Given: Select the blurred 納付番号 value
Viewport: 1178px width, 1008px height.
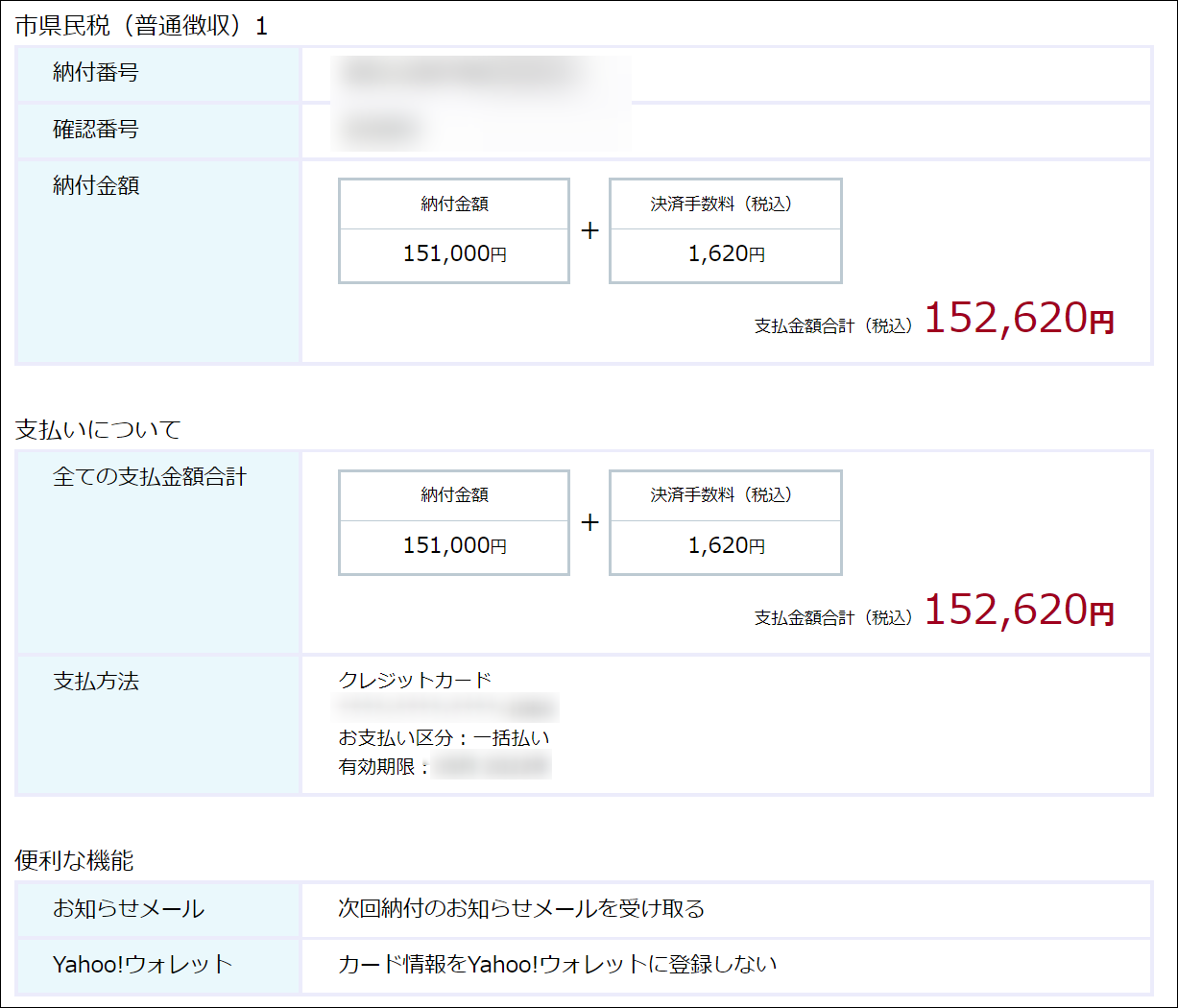Looking at the screenshot, I should pyautogui.click(x=461, y=73).
